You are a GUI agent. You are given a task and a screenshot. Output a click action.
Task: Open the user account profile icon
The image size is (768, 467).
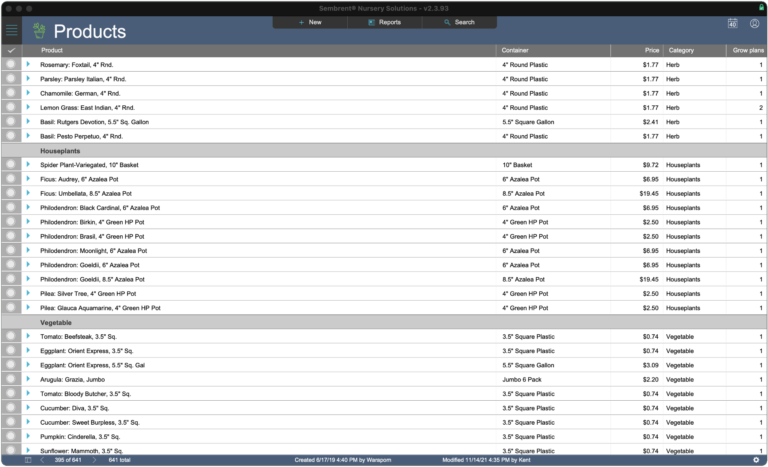point(754,24)
